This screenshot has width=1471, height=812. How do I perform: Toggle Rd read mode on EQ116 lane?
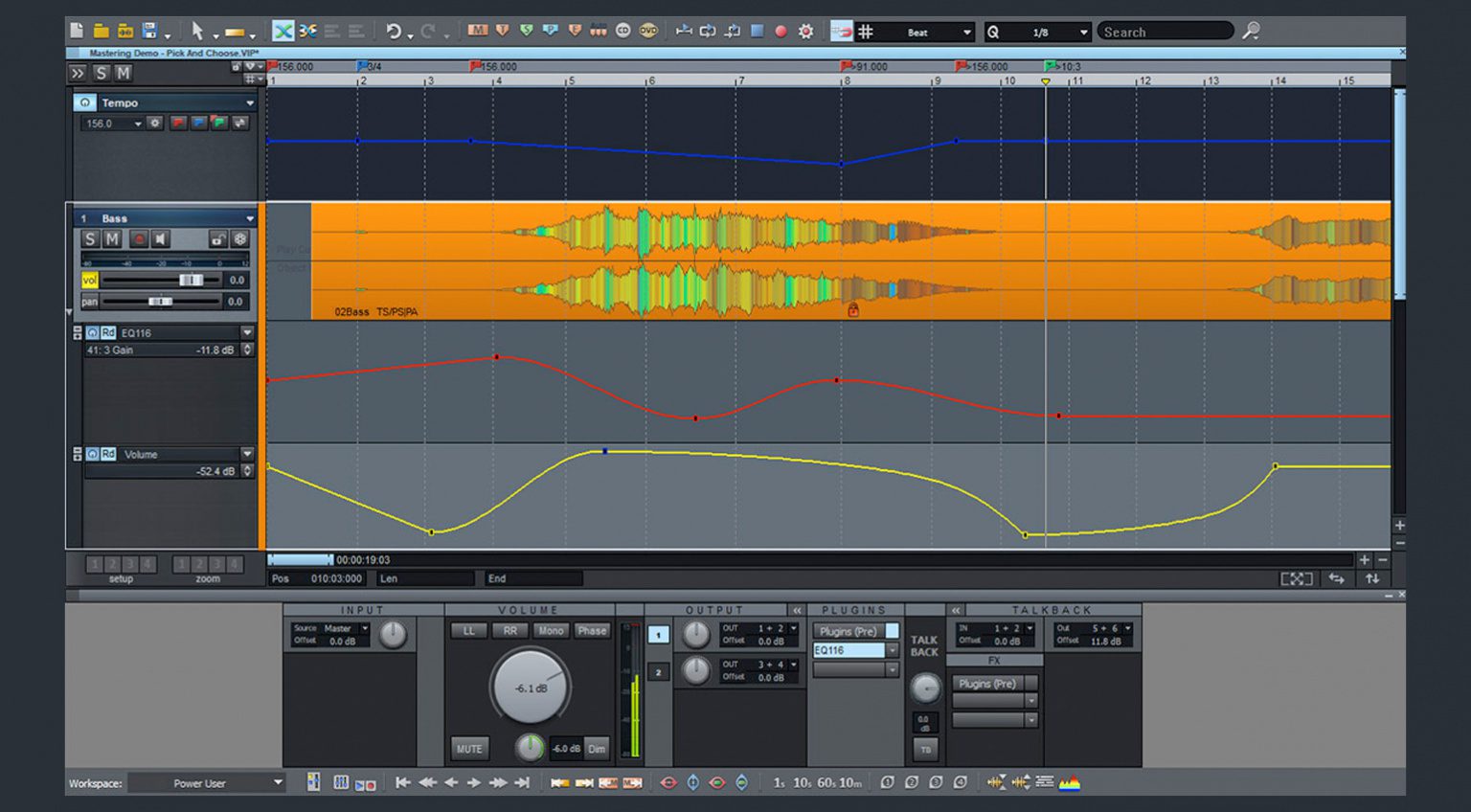click(x=108, y=332)
